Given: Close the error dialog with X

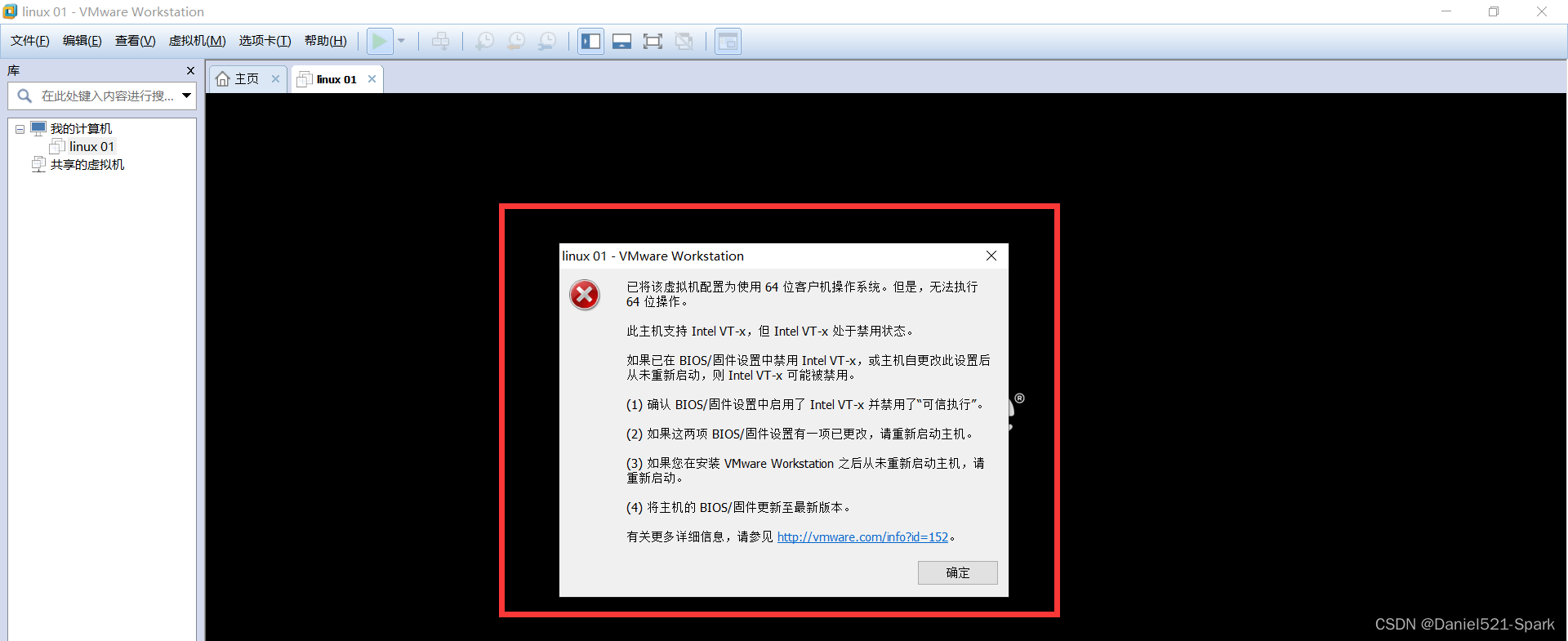Looking at the screenshot, I should [991, 256].
